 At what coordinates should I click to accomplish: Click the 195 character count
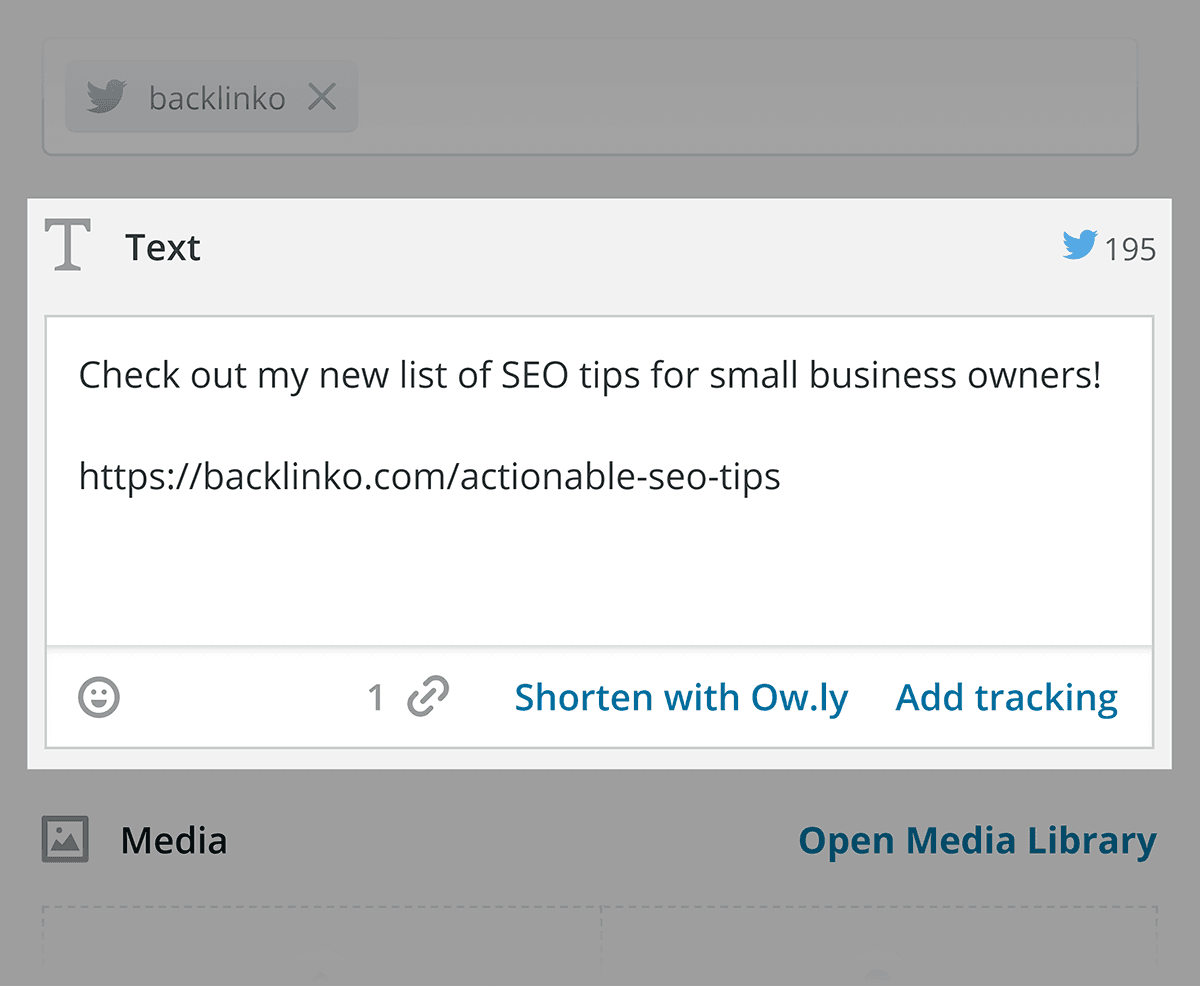coord(1131,249)
